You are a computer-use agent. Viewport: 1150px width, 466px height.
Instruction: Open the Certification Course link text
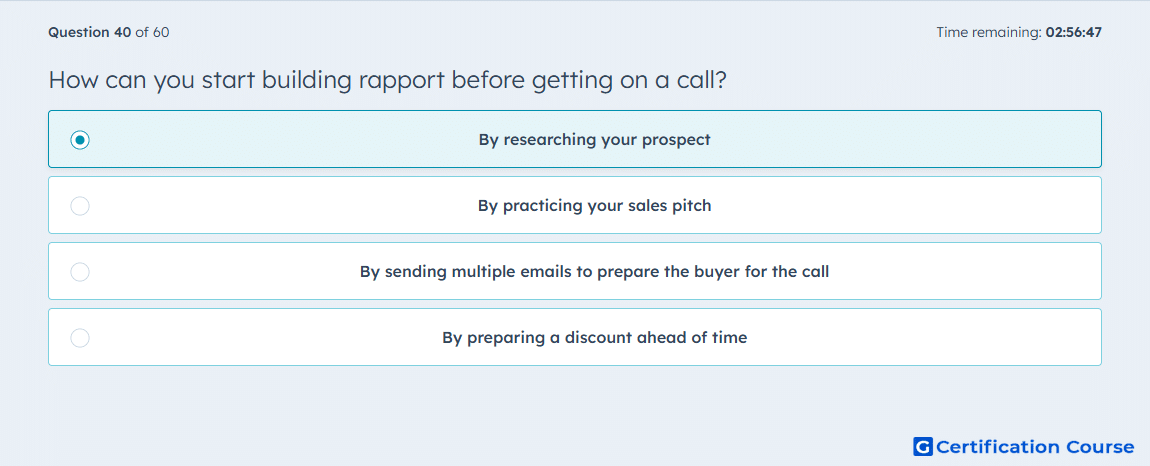(x=1035, y=447)
